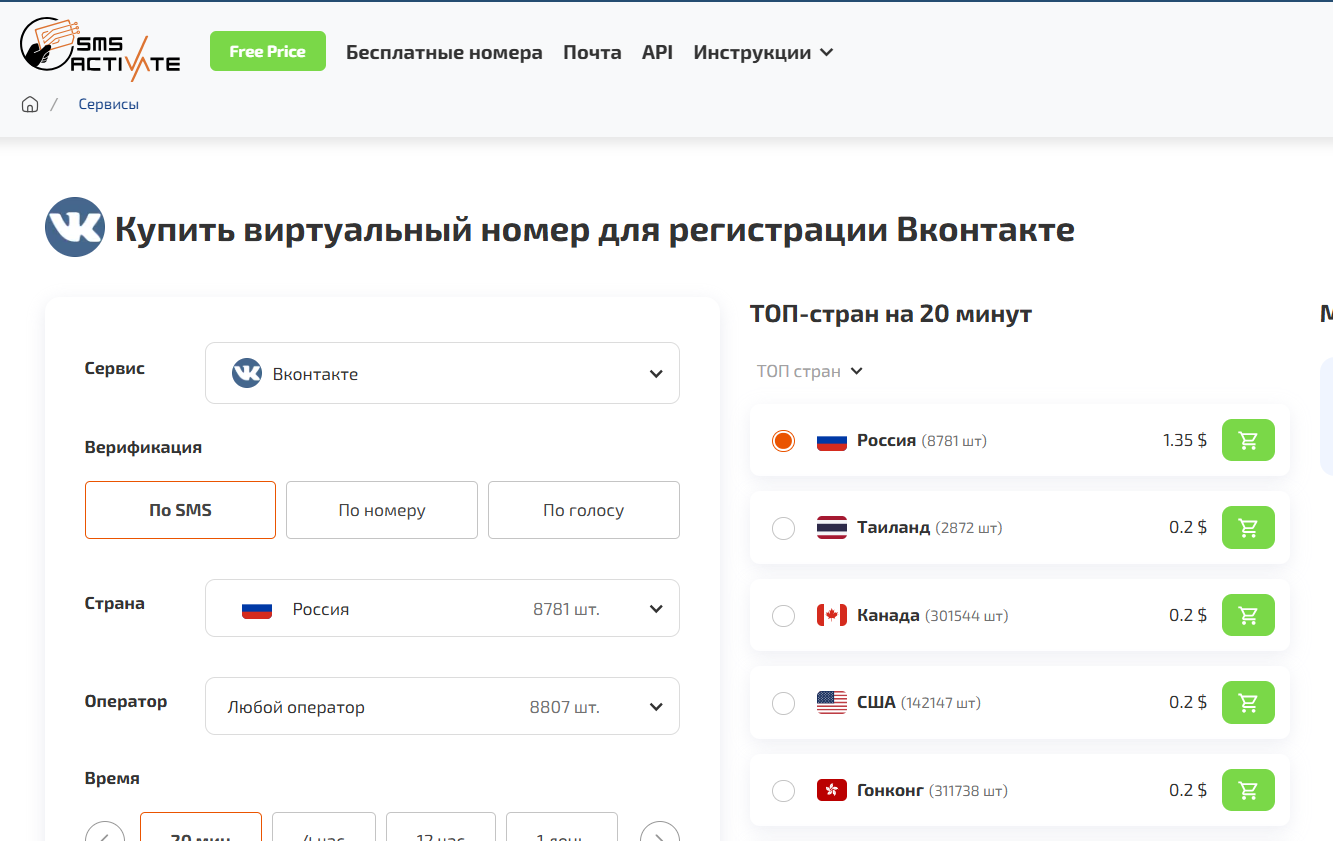Open the Оператор dropdown Любой оператор
The height and width of the screenshot is (841, 1333).
[x=442, y=706]
